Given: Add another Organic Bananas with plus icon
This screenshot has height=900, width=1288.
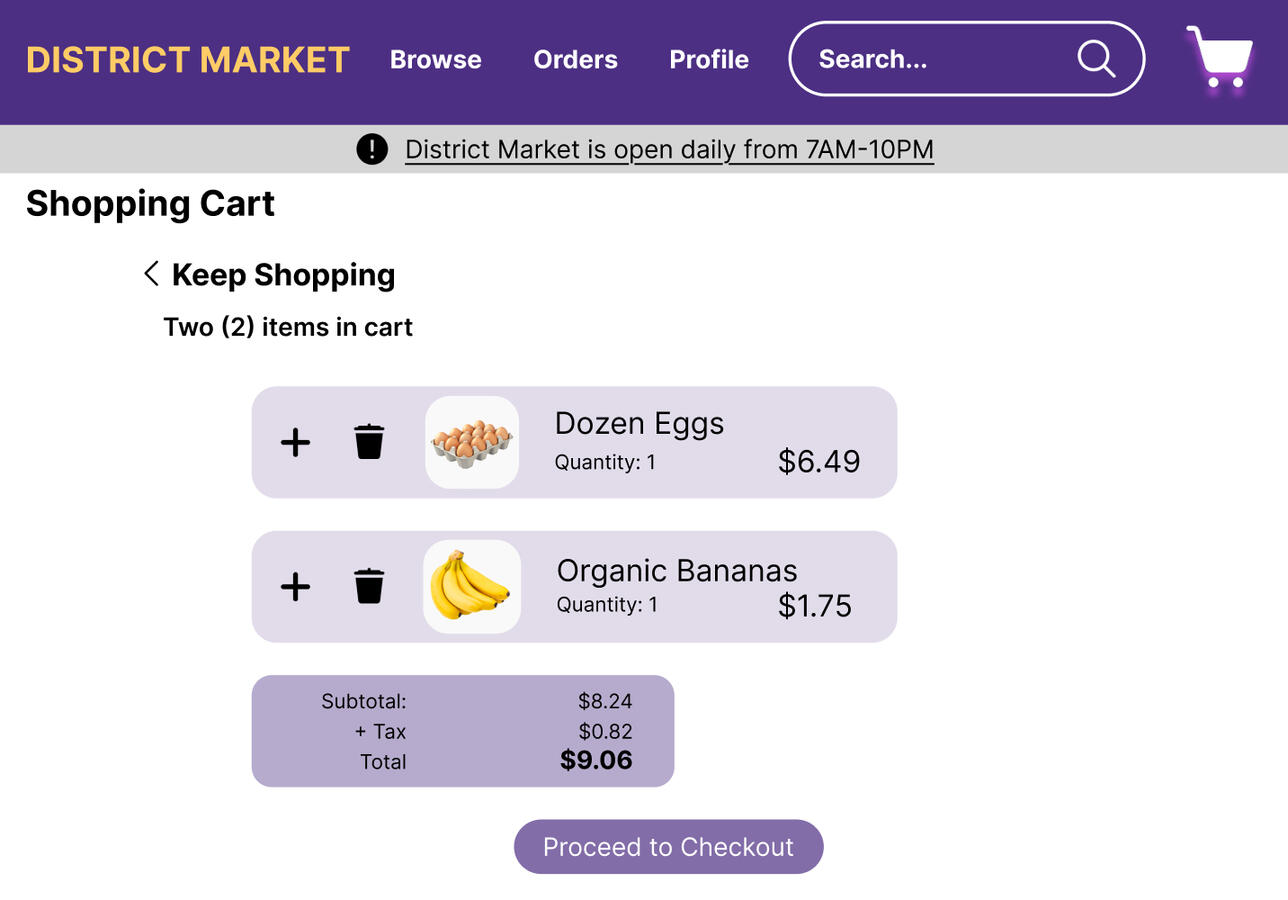Looking at the screenshot, I should point(295,587).
